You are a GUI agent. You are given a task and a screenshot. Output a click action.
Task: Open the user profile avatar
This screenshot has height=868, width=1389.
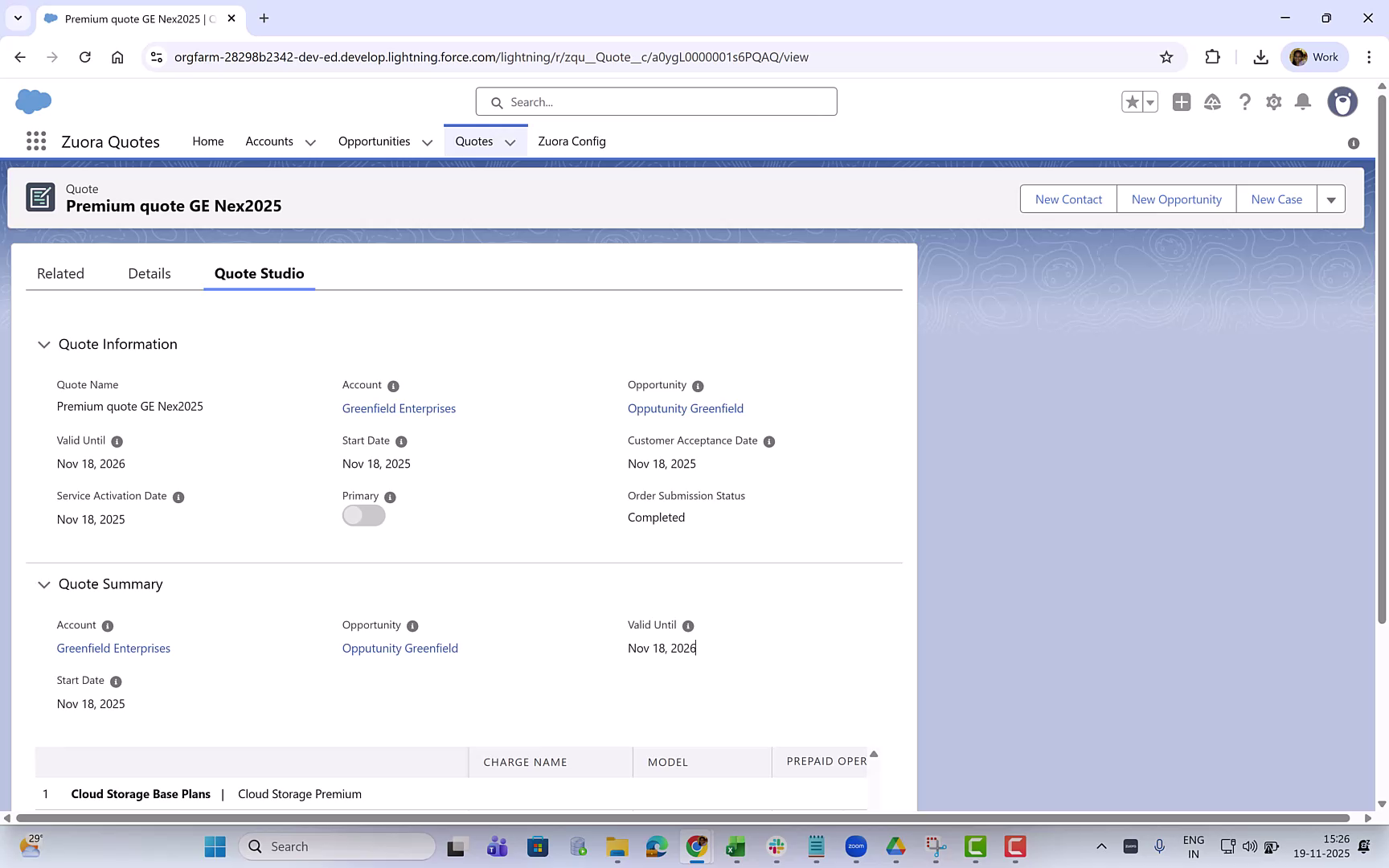(1342, 102)
